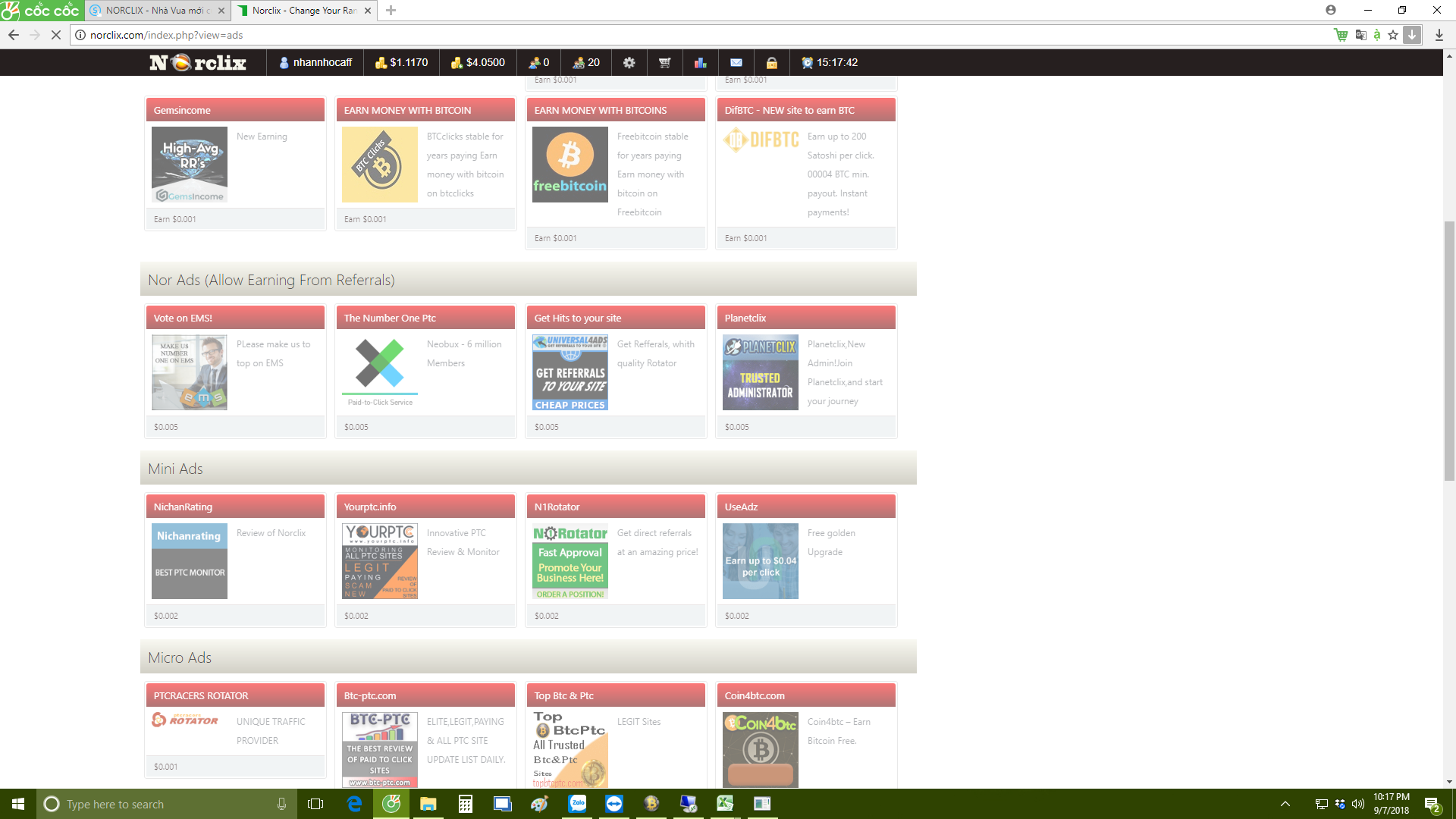The height and width of the screenshot is (819, 1456).
Task: Open the statistics bar chart icon
Action: click(x=700, y=63)
